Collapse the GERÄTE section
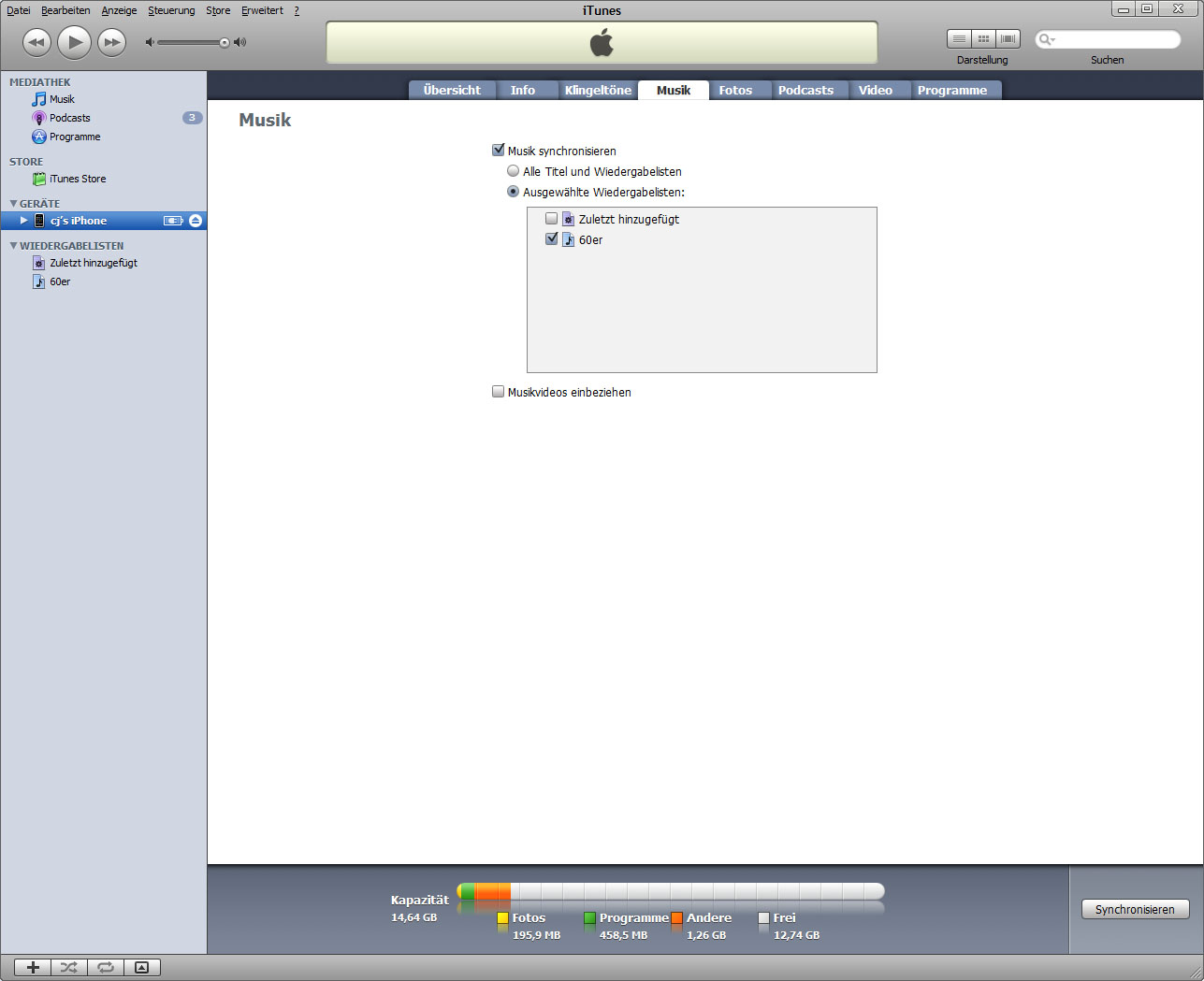1204x981 pixels. tap(13, 204)
